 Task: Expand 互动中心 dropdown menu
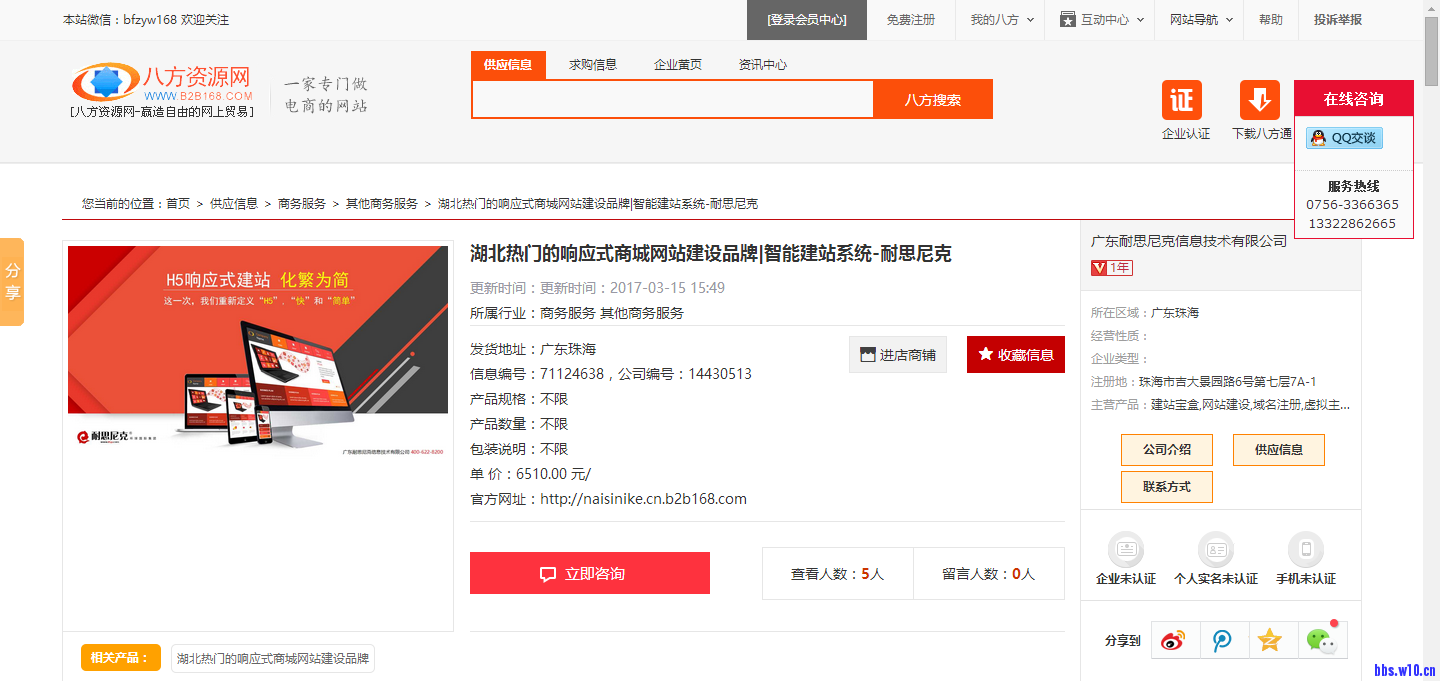pos(1101,20)
